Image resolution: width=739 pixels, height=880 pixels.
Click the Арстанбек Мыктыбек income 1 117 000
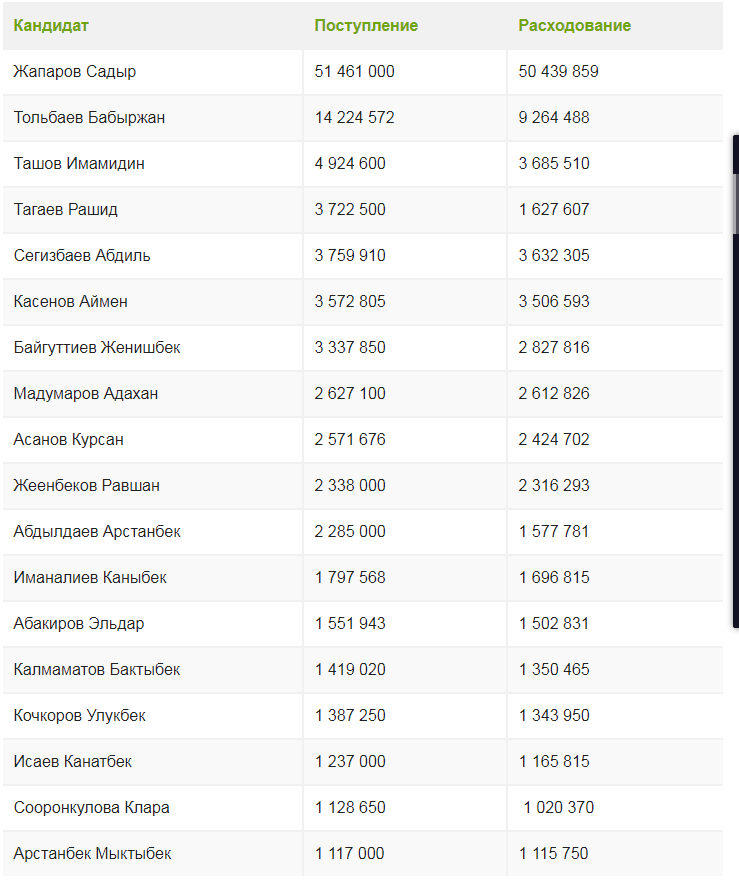(349, 854)
